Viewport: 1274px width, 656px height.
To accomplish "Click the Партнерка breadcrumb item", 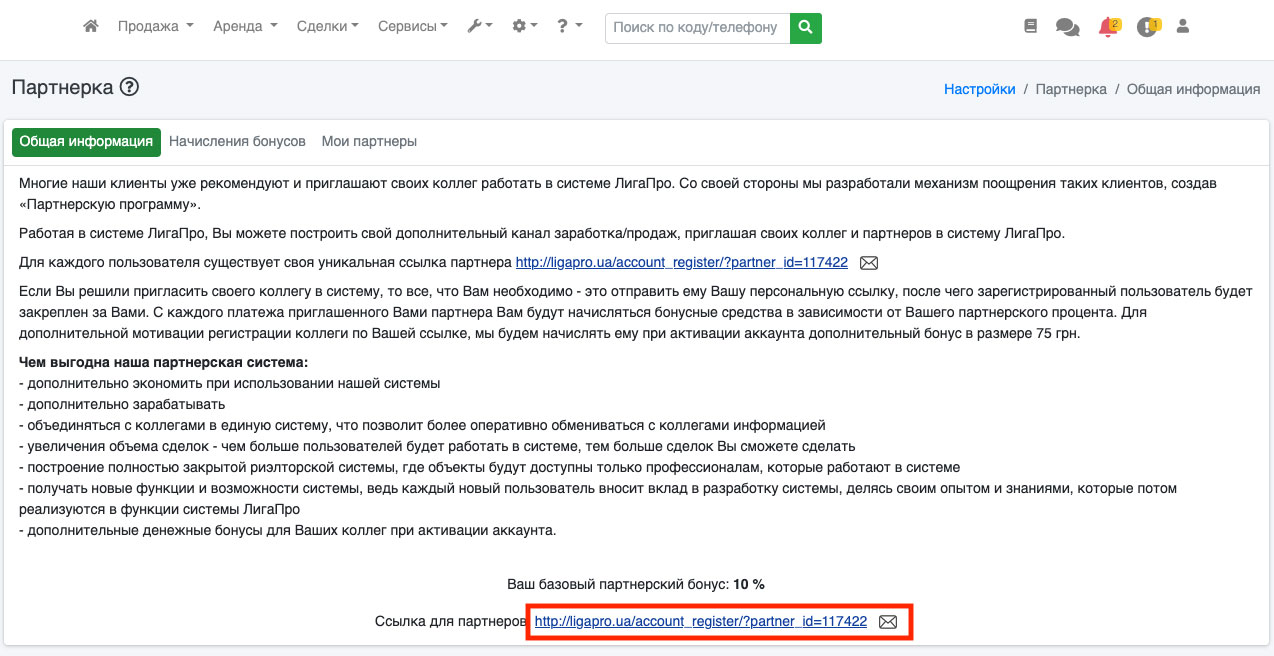I will point(1071,89).
